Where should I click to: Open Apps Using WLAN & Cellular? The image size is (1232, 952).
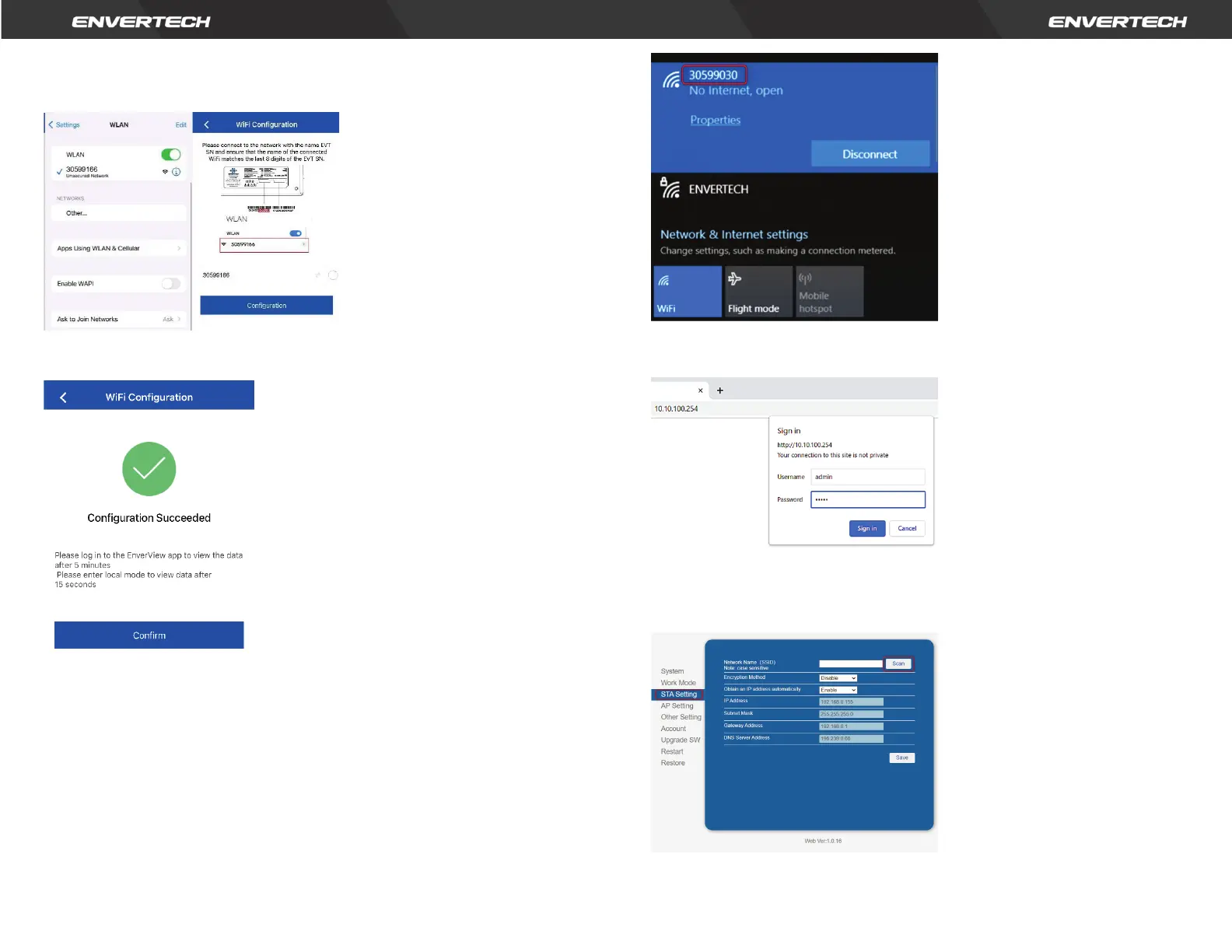point(119,248)
